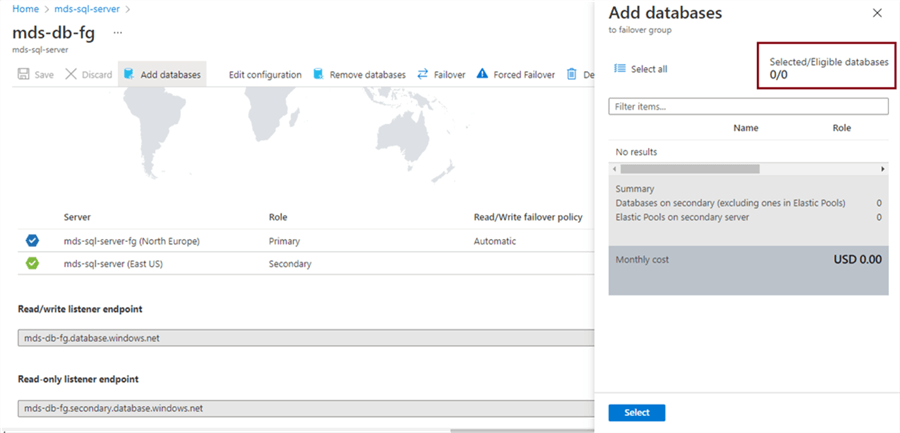Open the Edit configuration command
This screenshot has height=433, width=900.
point(265,75)
